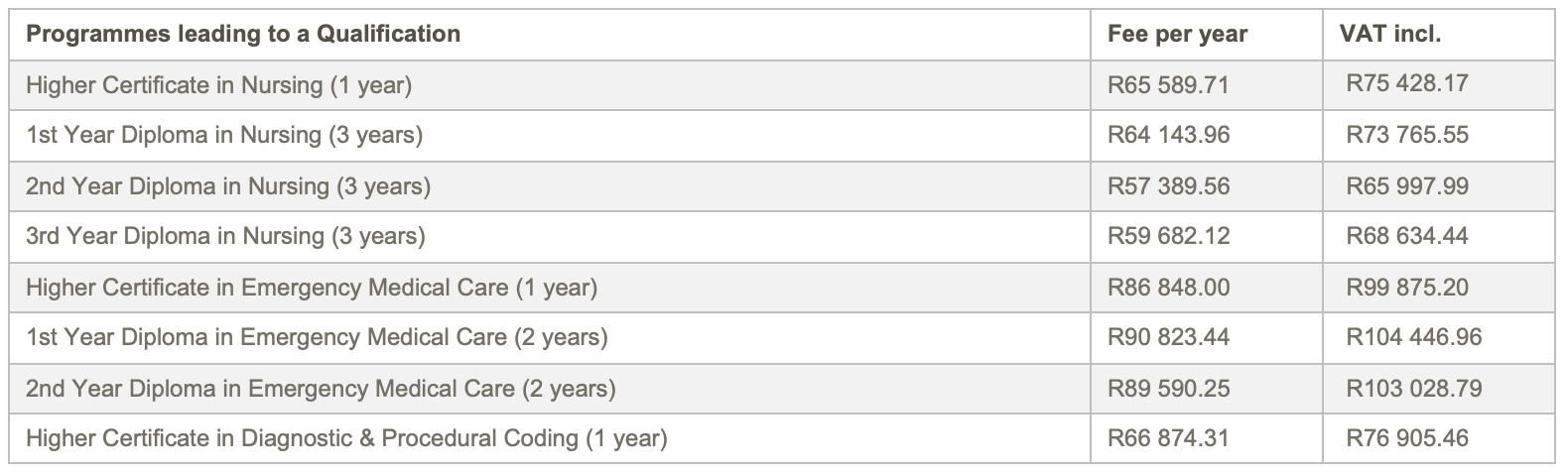Select Higher Certificate in Diagnostic & Procedural Coding
This screenshot has height=474, width=1568.
click(346, 437)
